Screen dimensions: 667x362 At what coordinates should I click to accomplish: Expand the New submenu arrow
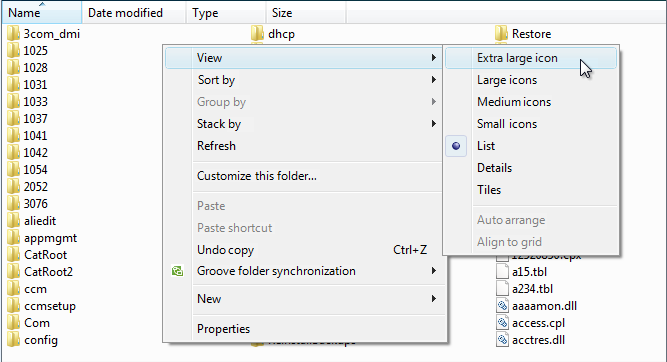tap(433, 299)
